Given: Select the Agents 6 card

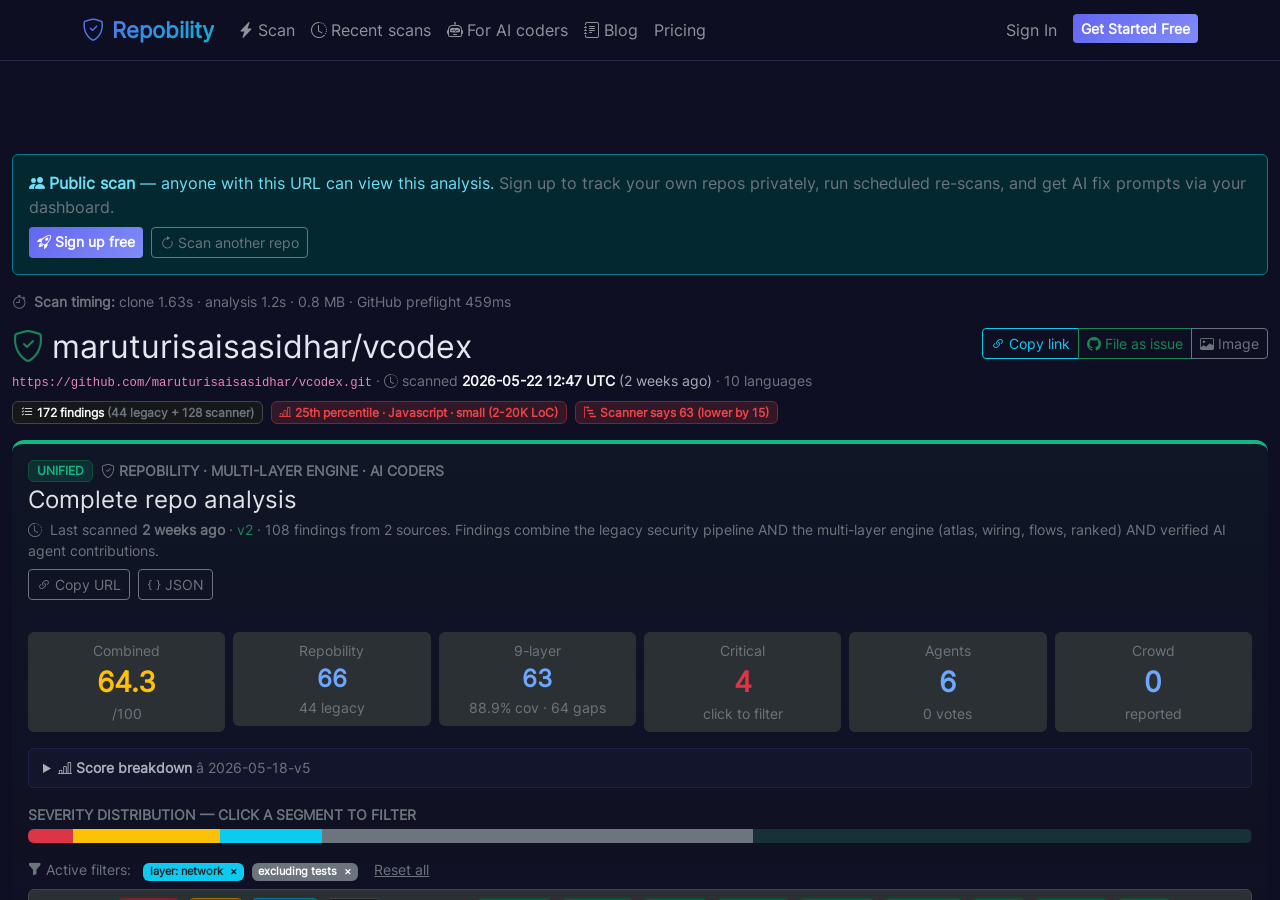Looking at the screenshot, I should pyautogui.click(x=948, y=682).
